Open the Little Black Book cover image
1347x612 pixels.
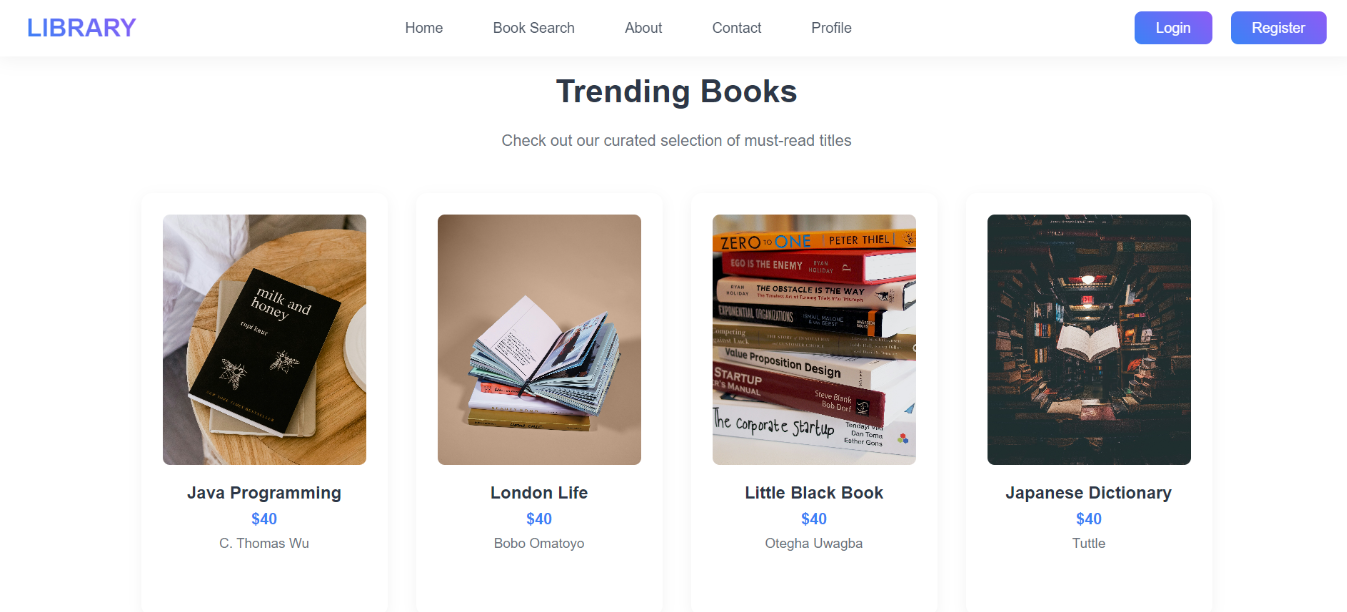tap(813, 339)
